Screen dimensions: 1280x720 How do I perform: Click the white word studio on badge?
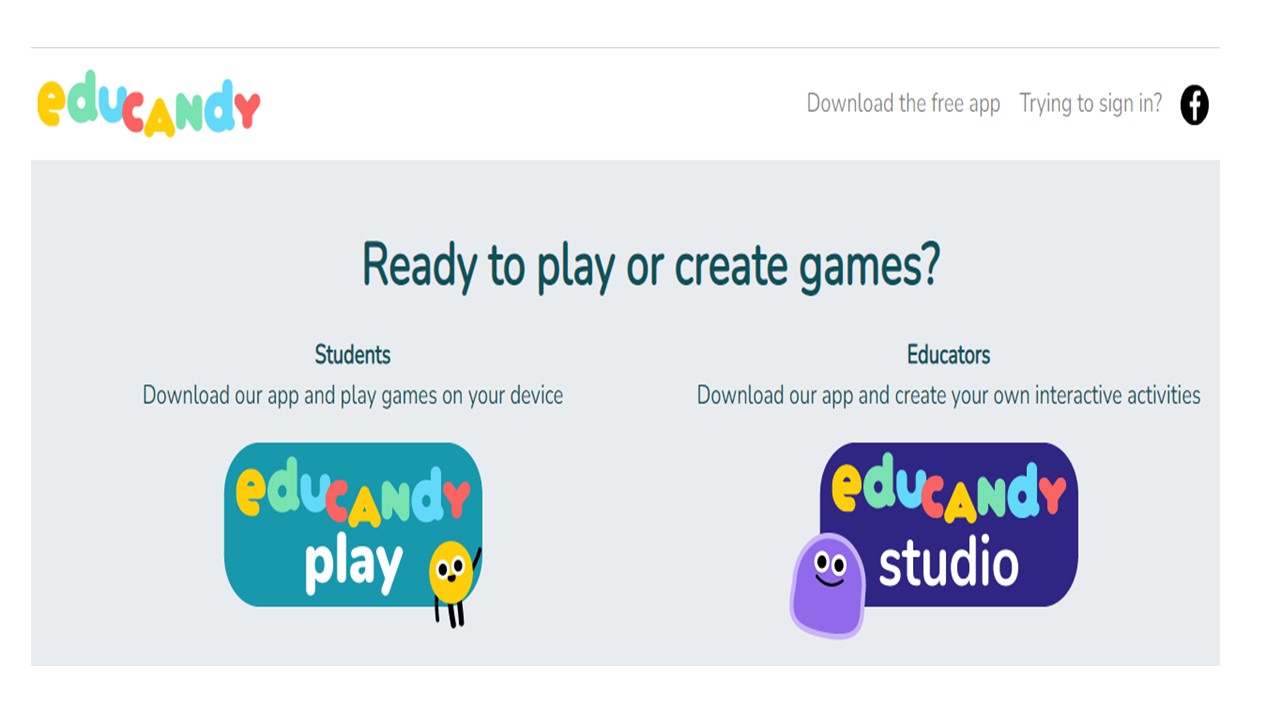(948, 565)
